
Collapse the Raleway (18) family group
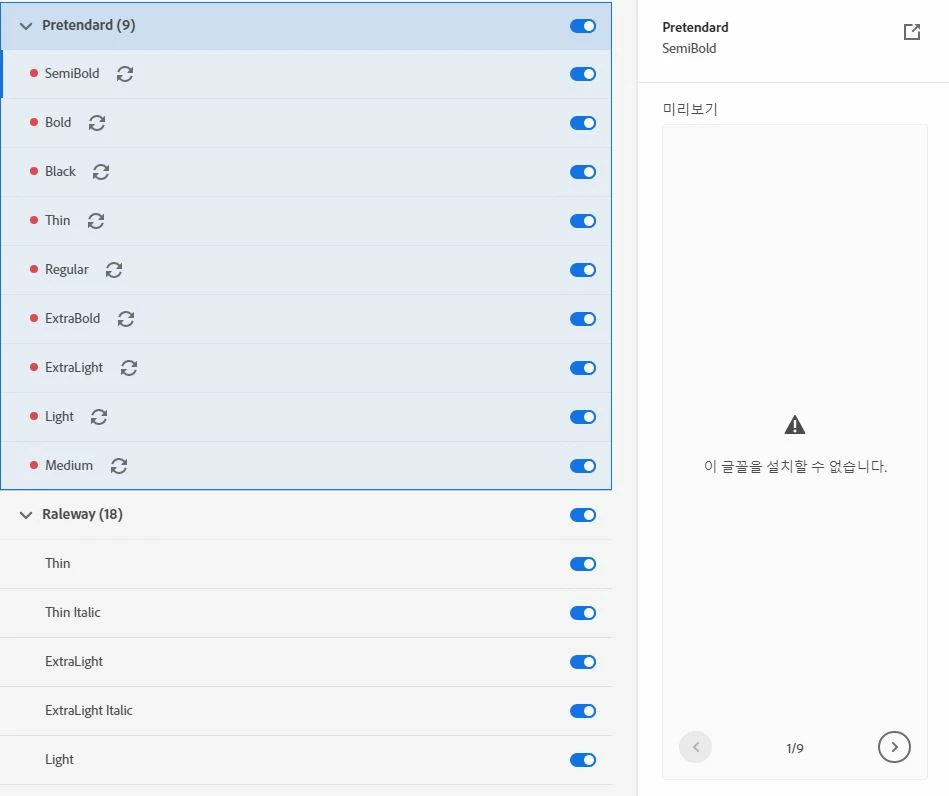tap(25, 515)
